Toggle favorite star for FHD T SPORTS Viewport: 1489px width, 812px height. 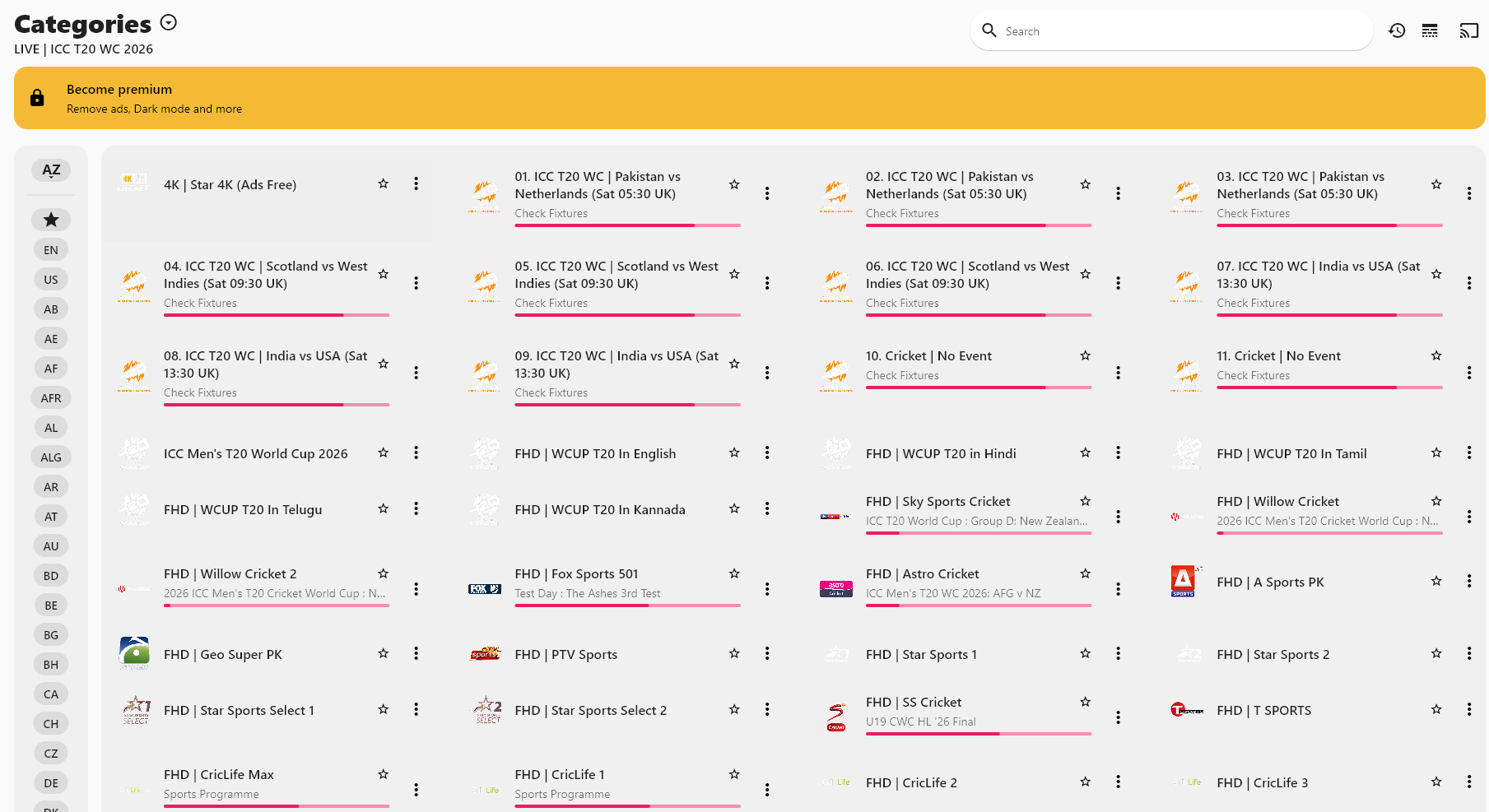(x=1436, y=709)
